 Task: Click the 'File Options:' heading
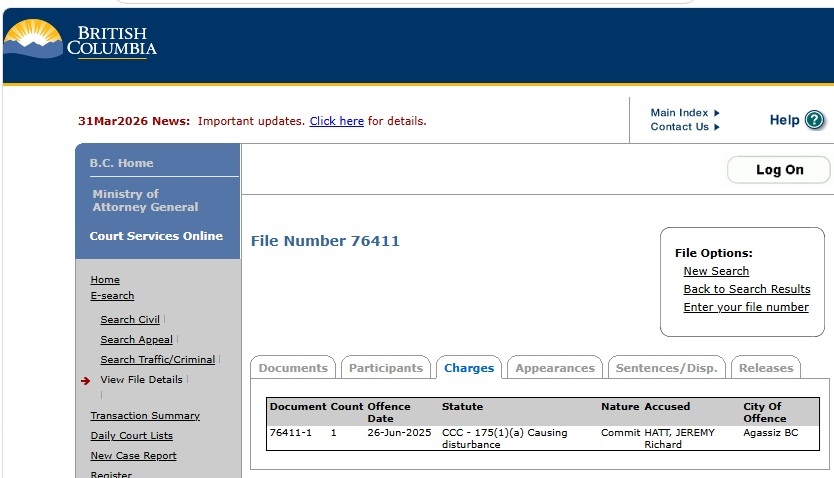[x=713, y=253]
